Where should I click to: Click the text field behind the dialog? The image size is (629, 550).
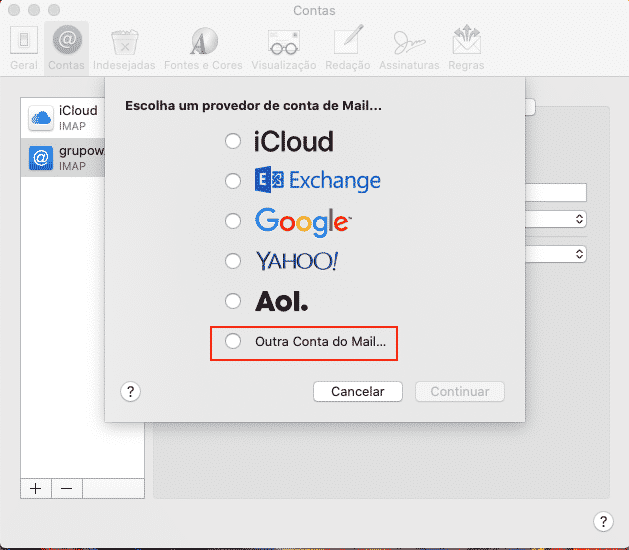click(556, 193)
